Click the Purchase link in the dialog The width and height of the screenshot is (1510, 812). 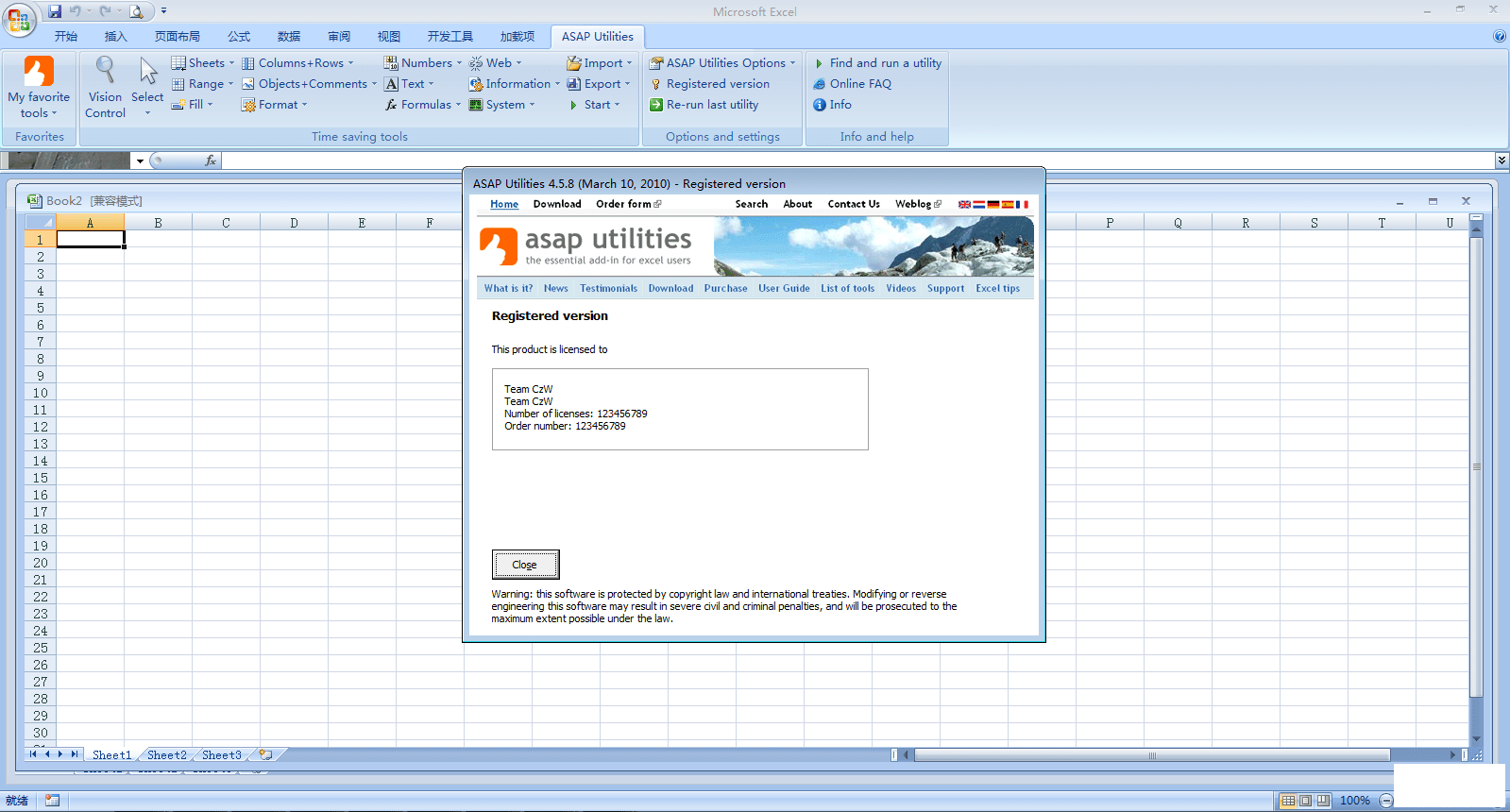[725, 289]
